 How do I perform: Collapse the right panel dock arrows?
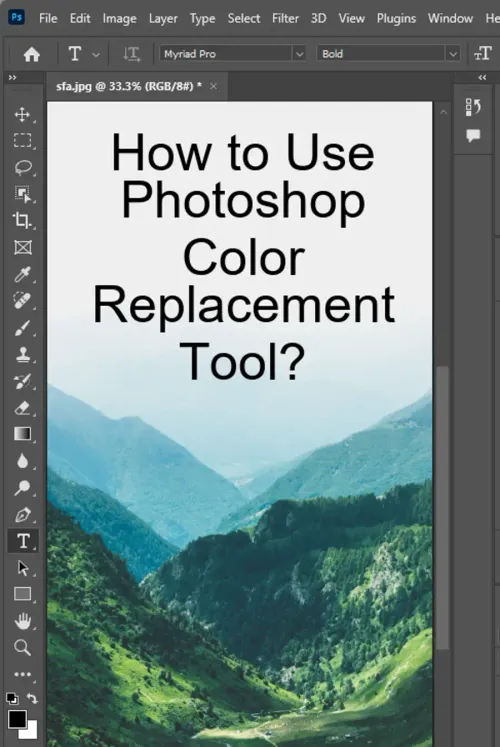482,77
